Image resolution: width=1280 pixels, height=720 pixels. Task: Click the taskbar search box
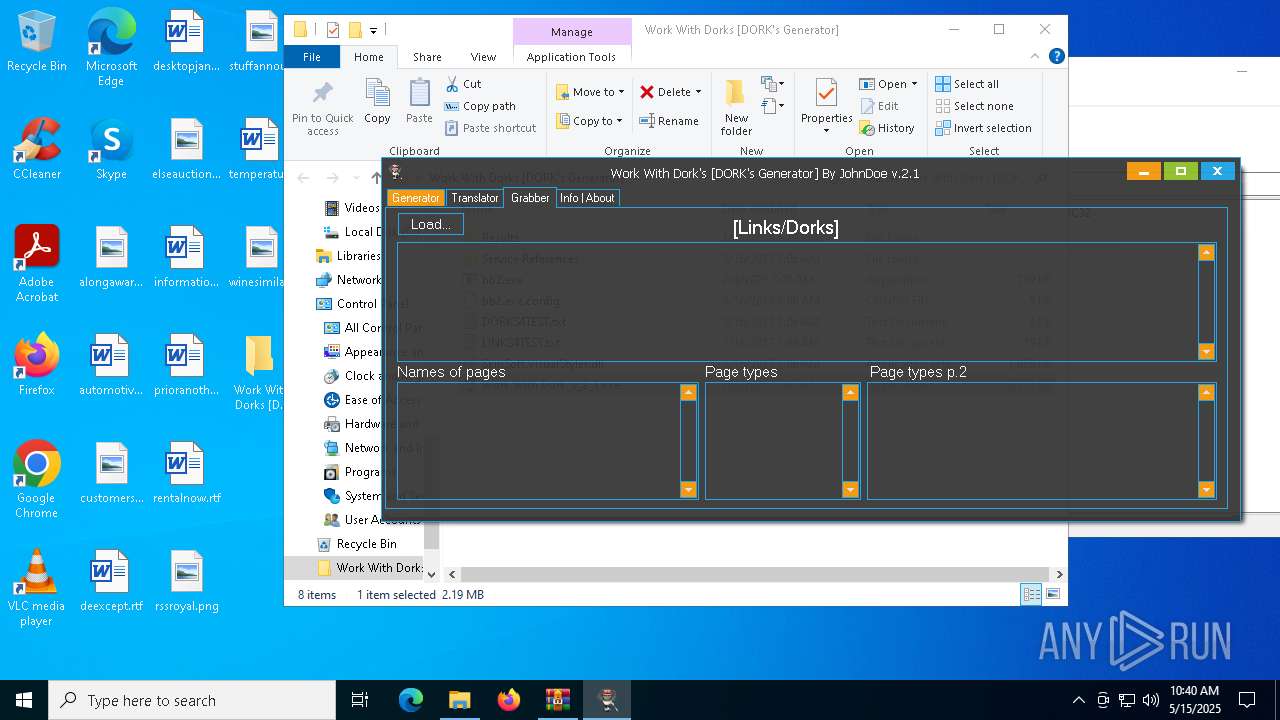(x=192, y=700)
